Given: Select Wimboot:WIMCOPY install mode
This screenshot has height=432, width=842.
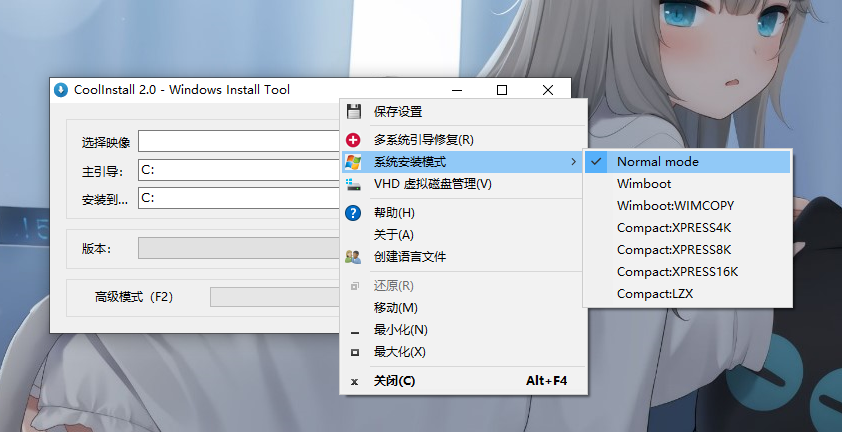Looking at the screenshot, I should pyautogui.click(x=687, y=206).
